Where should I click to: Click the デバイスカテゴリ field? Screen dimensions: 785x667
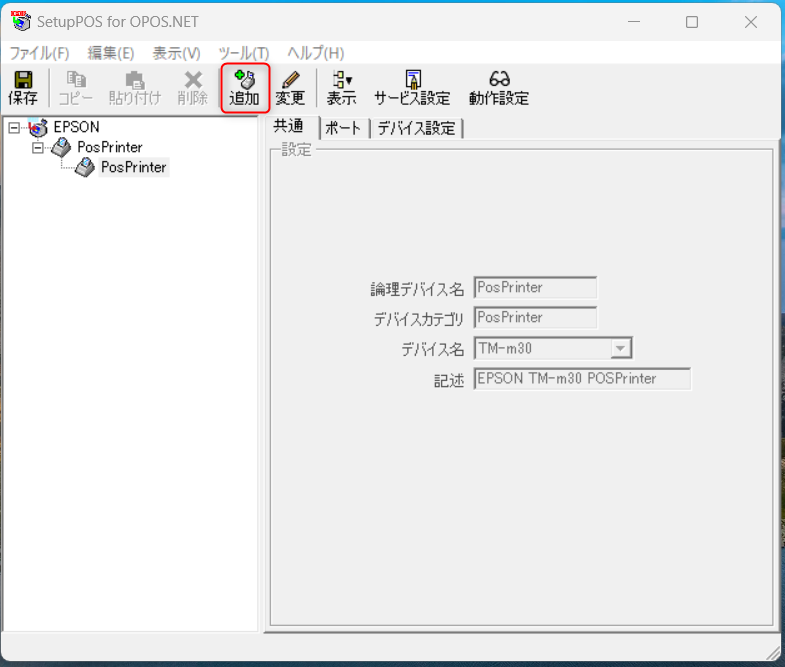pyautogui.click(x=535, y=317)
